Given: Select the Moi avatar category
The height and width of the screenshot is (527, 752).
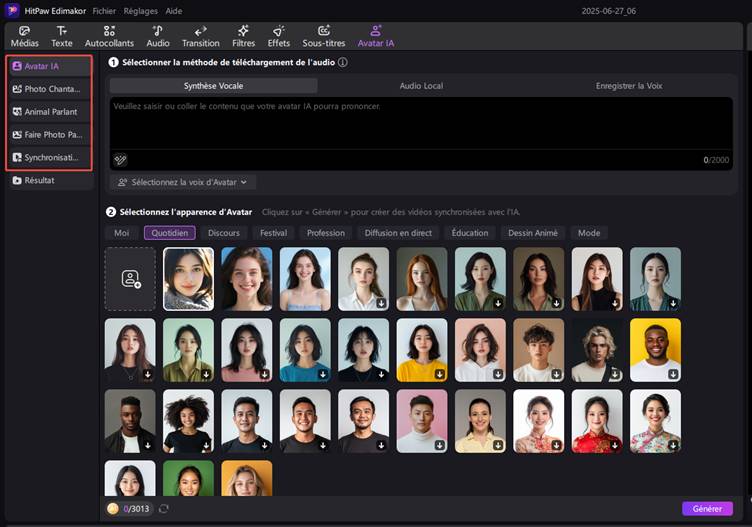Looking at the screenshot, I should click(x=121, y=233).
